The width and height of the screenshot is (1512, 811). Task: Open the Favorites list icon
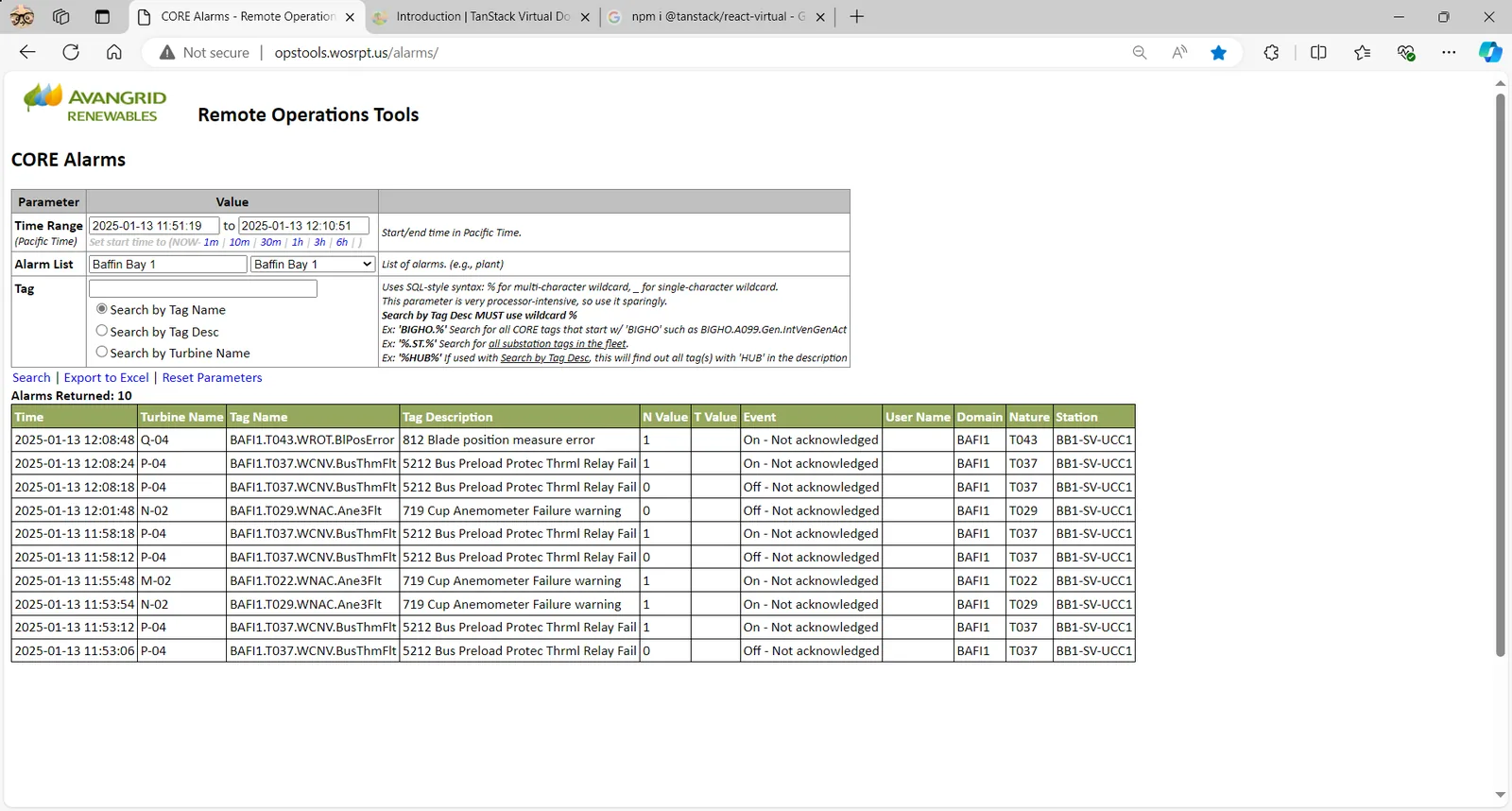pyautogui.click(x=1362, y=53)
